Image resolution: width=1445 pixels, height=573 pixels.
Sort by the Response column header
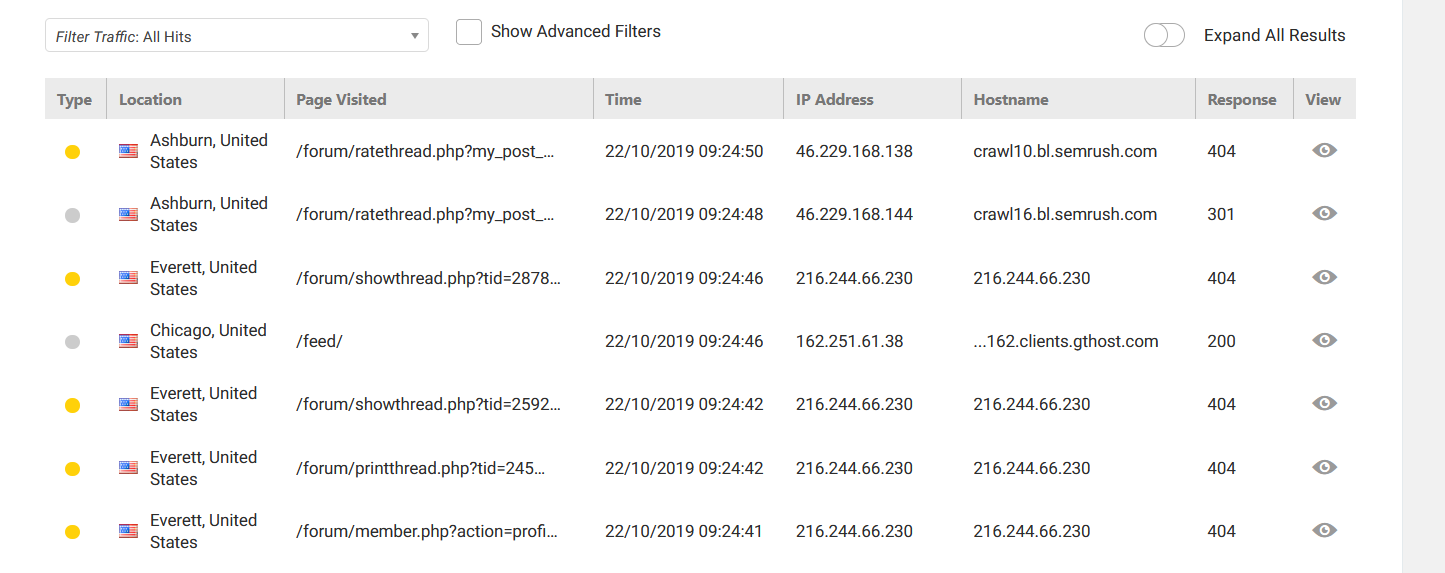tap(1241, 100)
